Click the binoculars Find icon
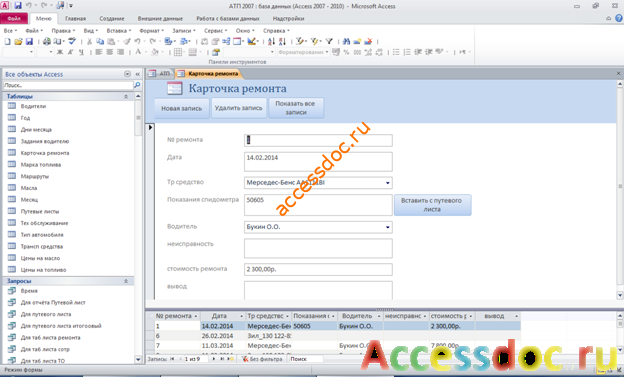Viewport: 624px width, 377px height. coord(346,41)
